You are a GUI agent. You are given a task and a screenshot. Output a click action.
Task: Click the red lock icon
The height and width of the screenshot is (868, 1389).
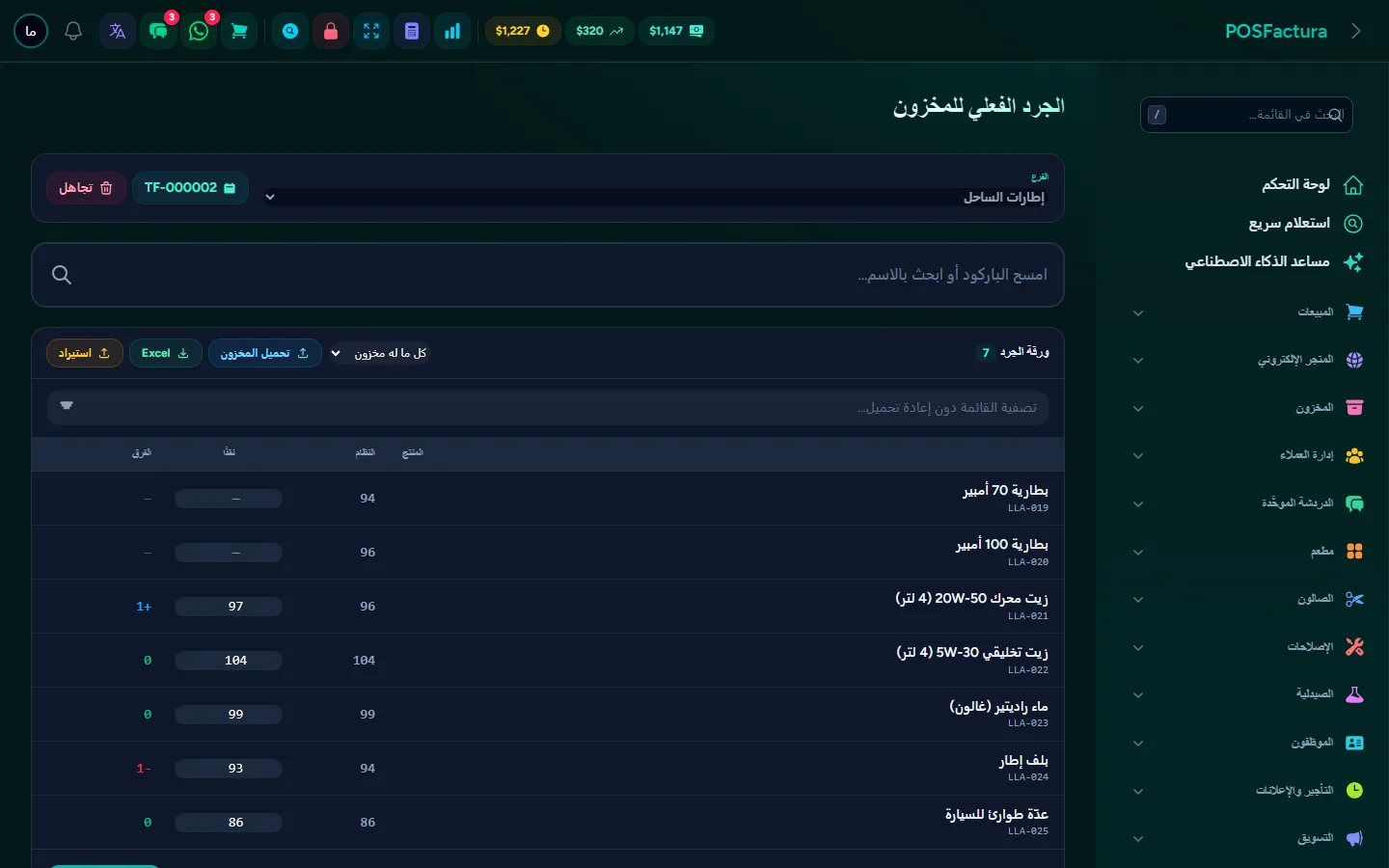click(x=331, y=31)
